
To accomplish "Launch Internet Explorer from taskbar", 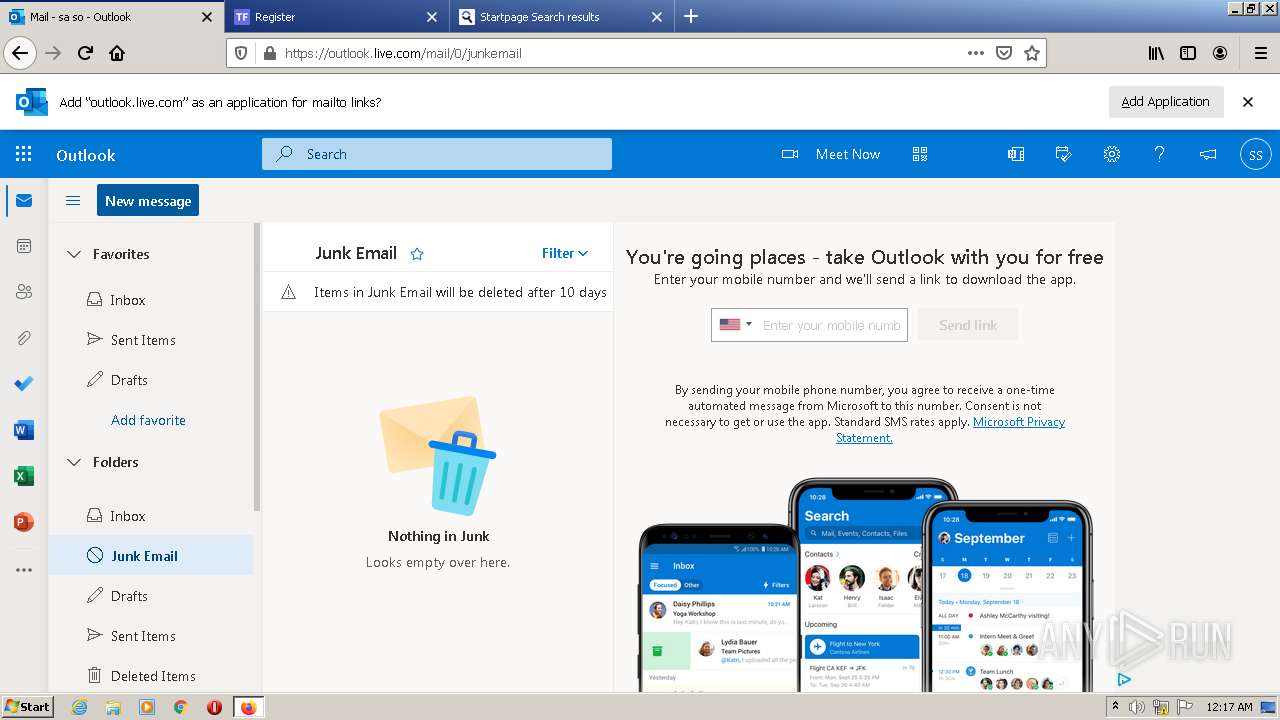I will point(79,707).
